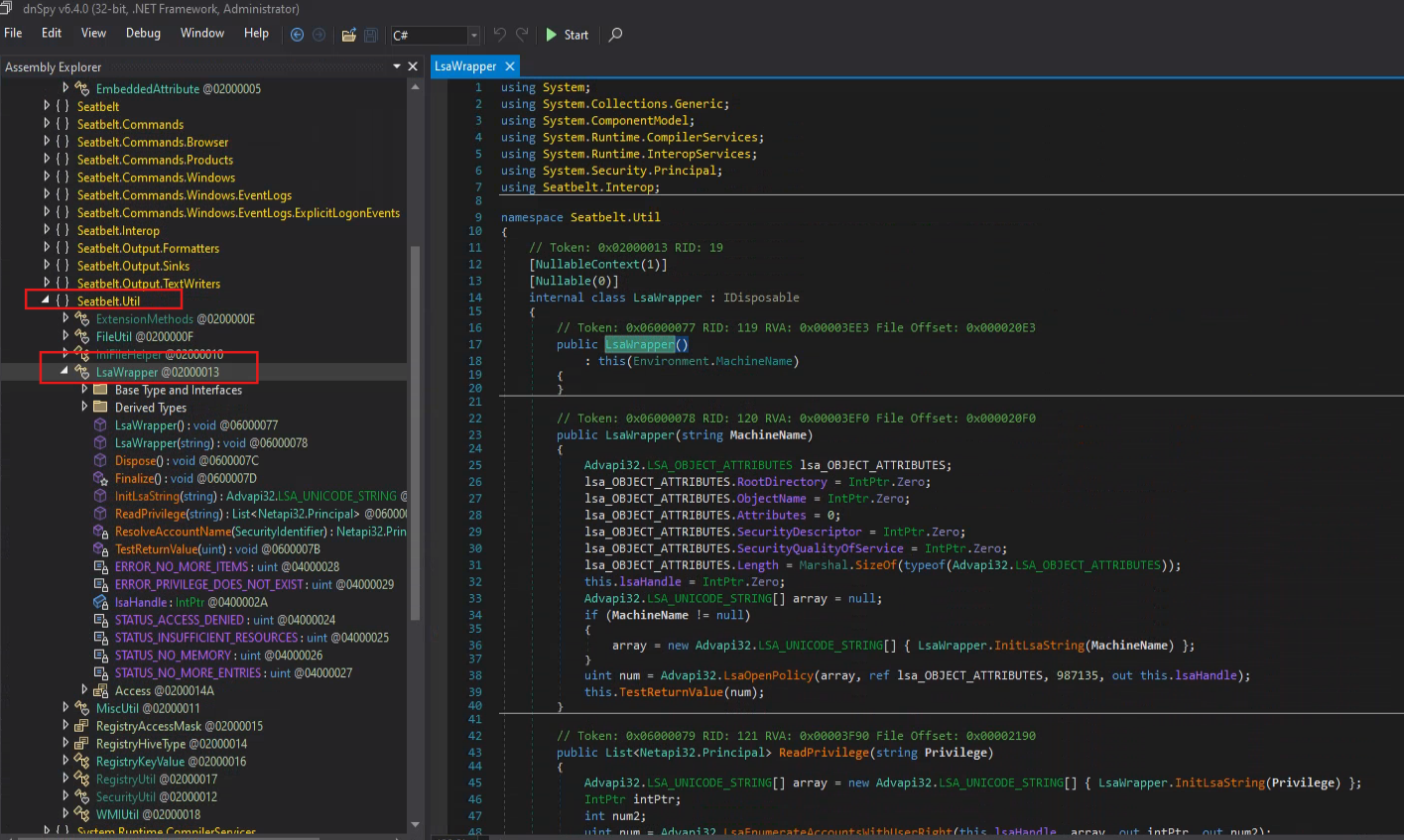Viewport: 1404px width, 840px height.
Task: Switch to the LsaWrapper tab
Action: (465, 66)
